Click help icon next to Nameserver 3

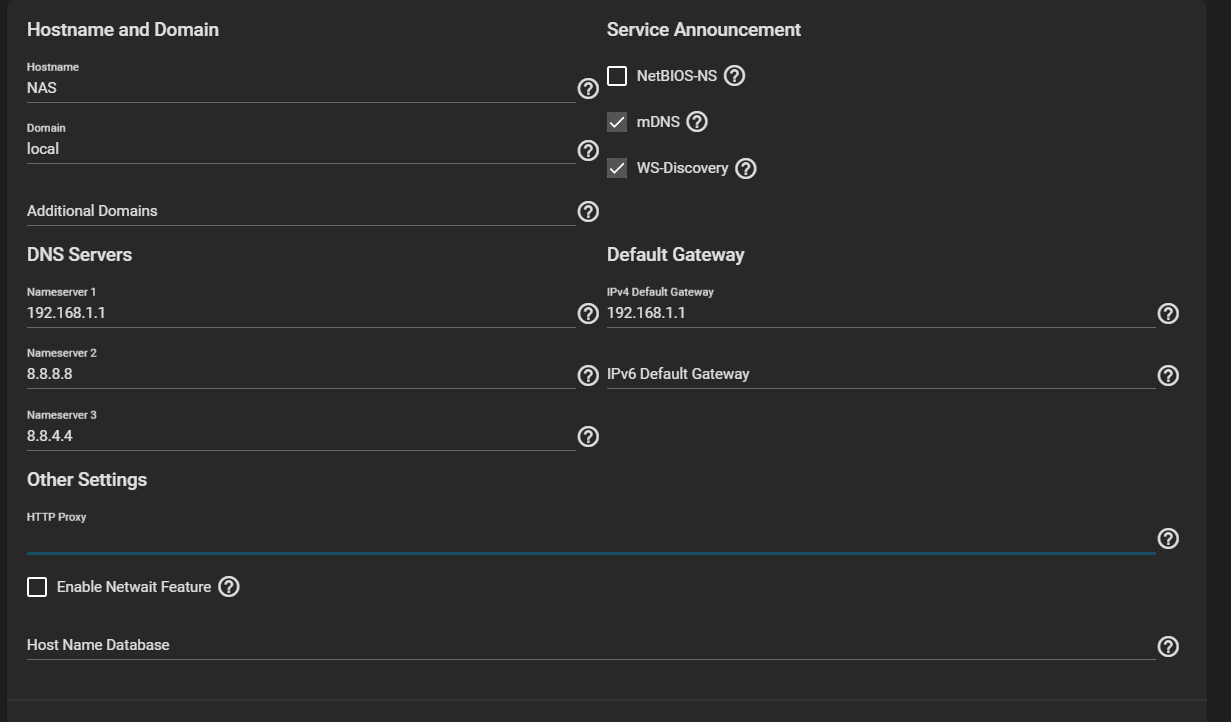point(589,436)
